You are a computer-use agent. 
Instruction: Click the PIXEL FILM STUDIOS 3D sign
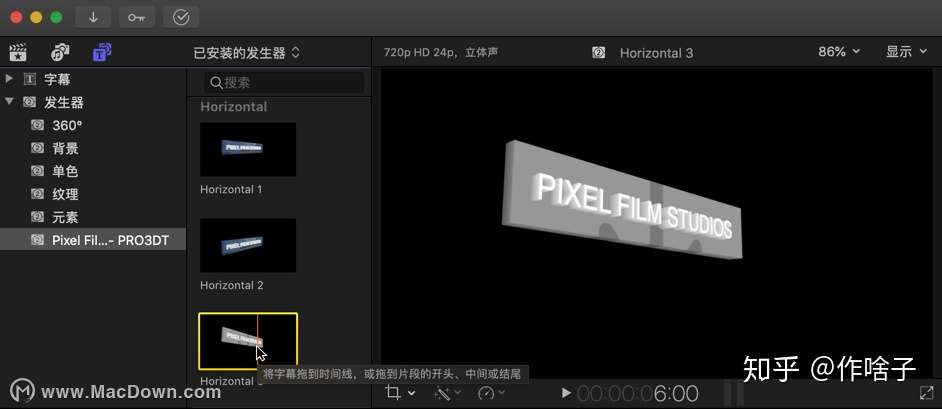(x=622, y=199)
